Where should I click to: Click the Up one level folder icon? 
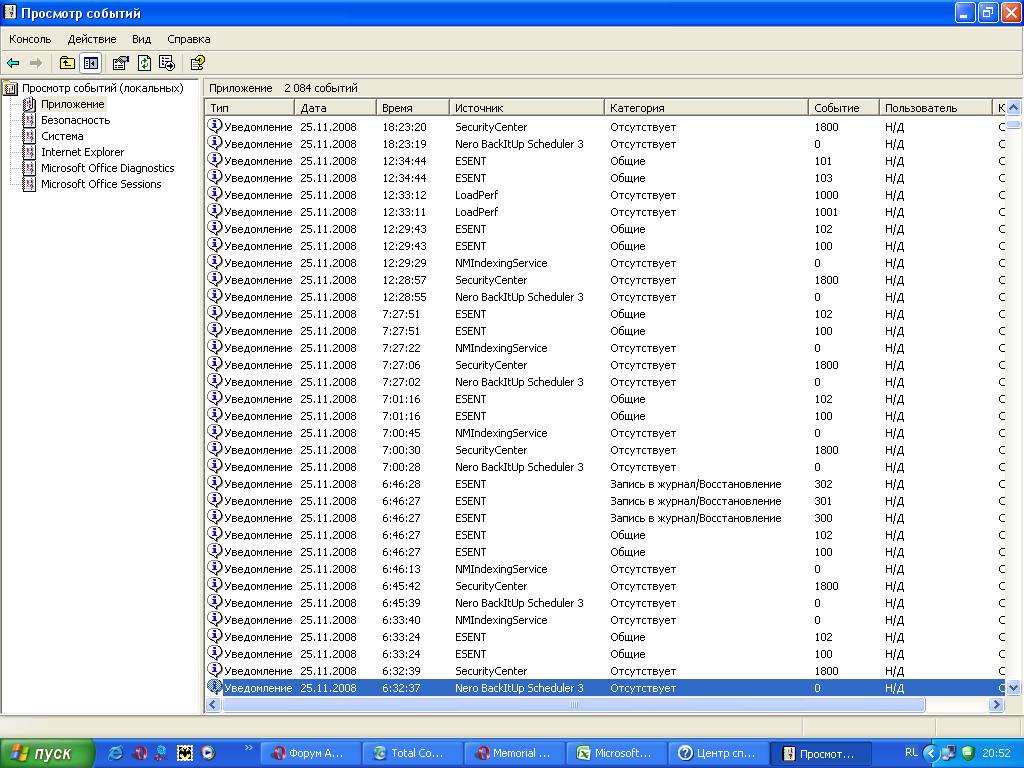[67, 63]
